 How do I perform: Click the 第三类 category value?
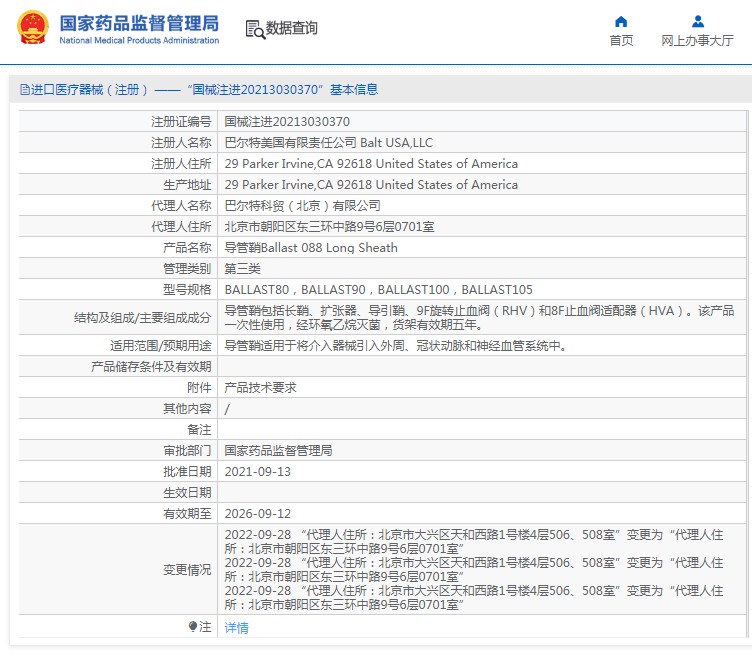[242, 269]
